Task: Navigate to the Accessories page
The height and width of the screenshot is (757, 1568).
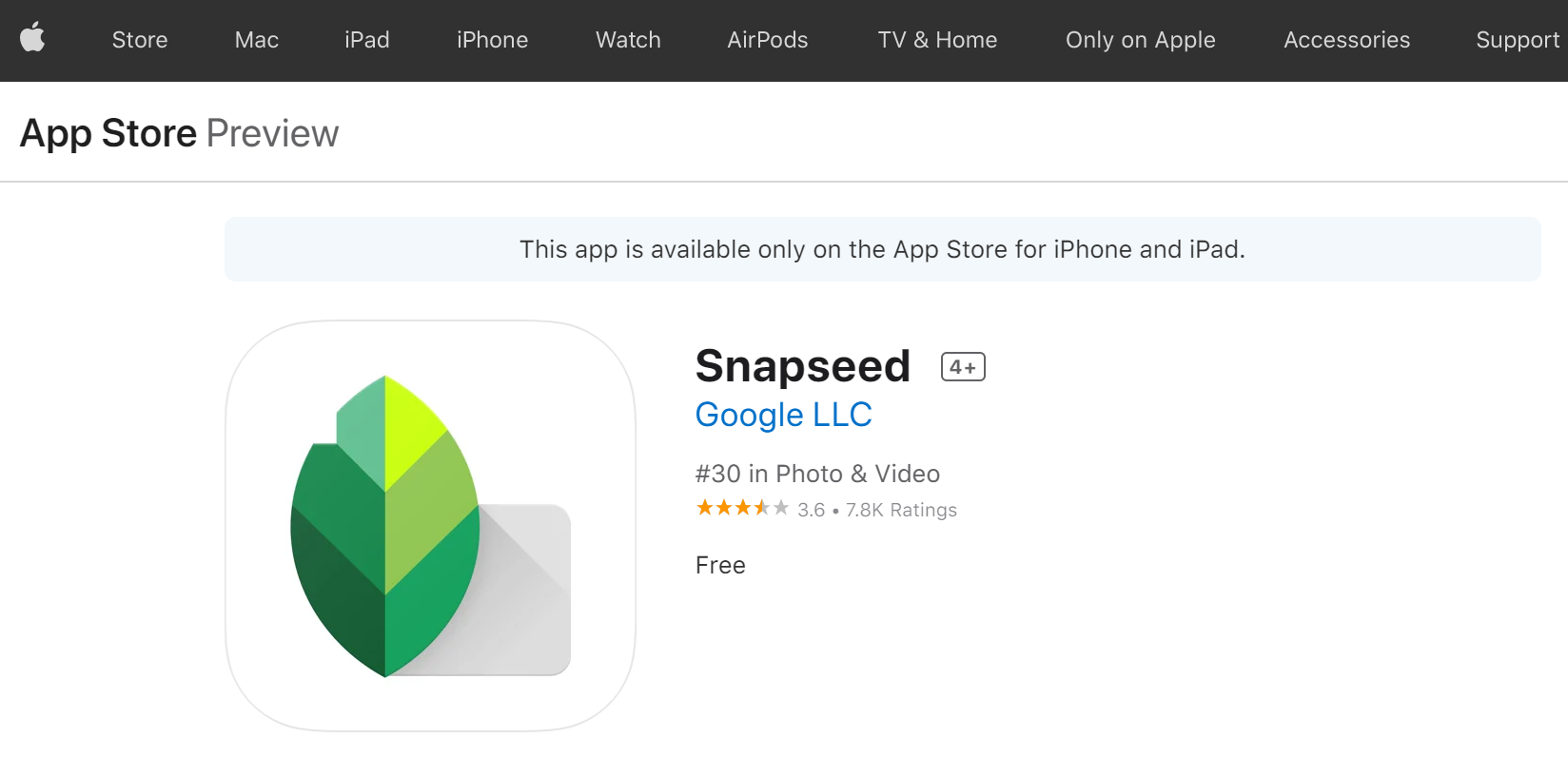Action: pos(1346,40)
